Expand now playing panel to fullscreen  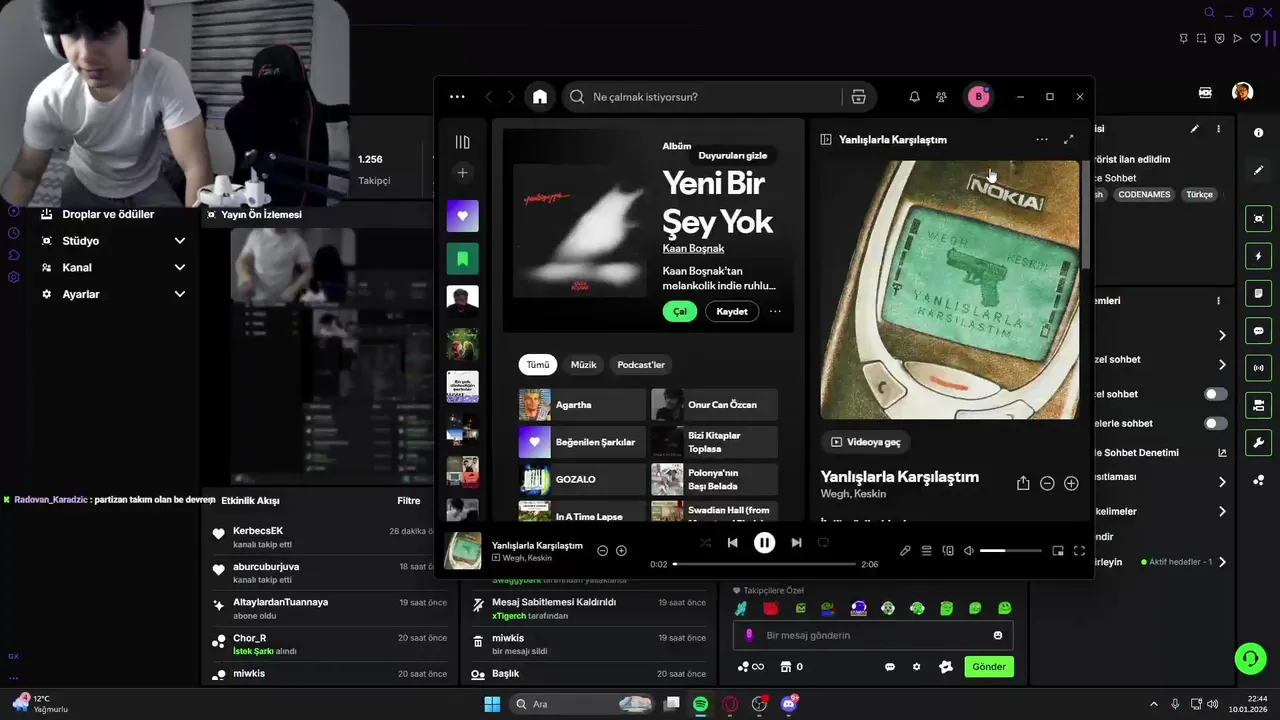(x=1068, y=140)
